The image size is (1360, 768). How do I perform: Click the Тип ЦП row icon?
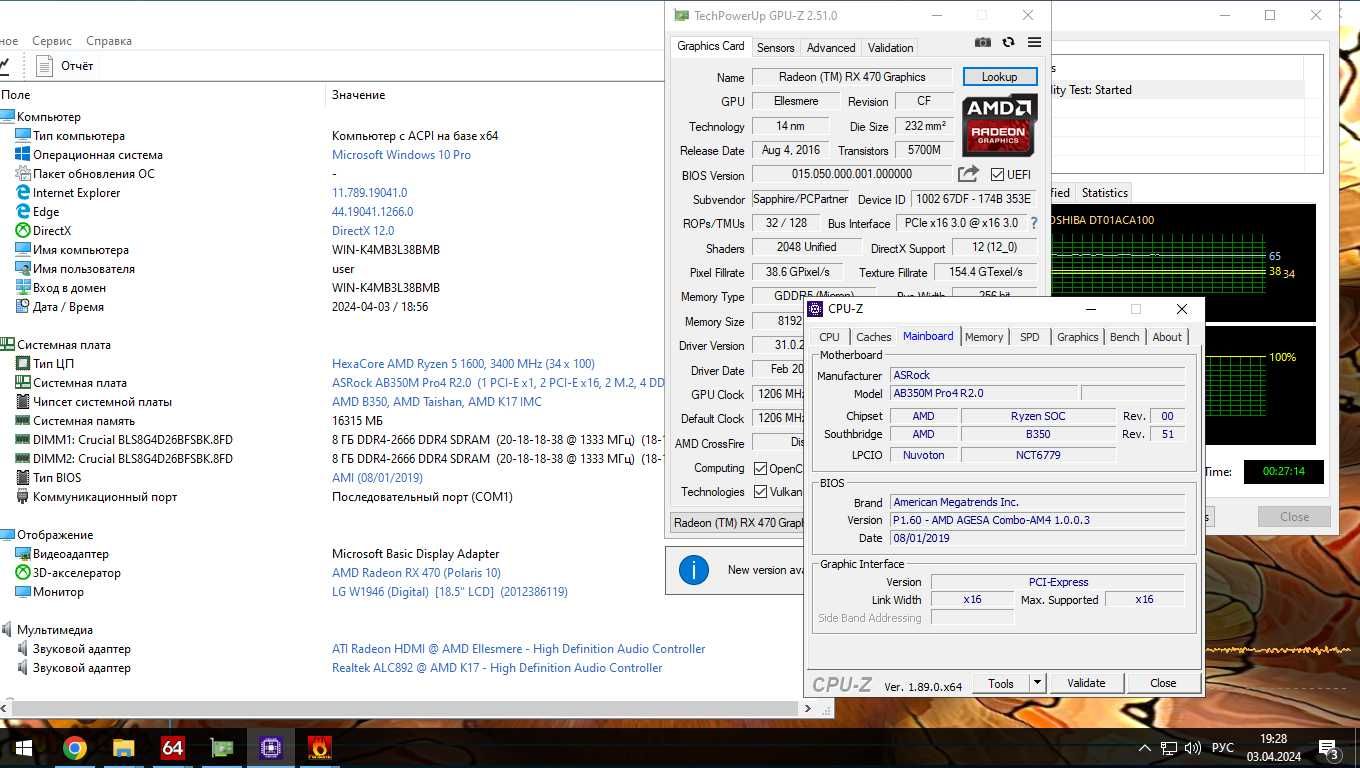23,364
